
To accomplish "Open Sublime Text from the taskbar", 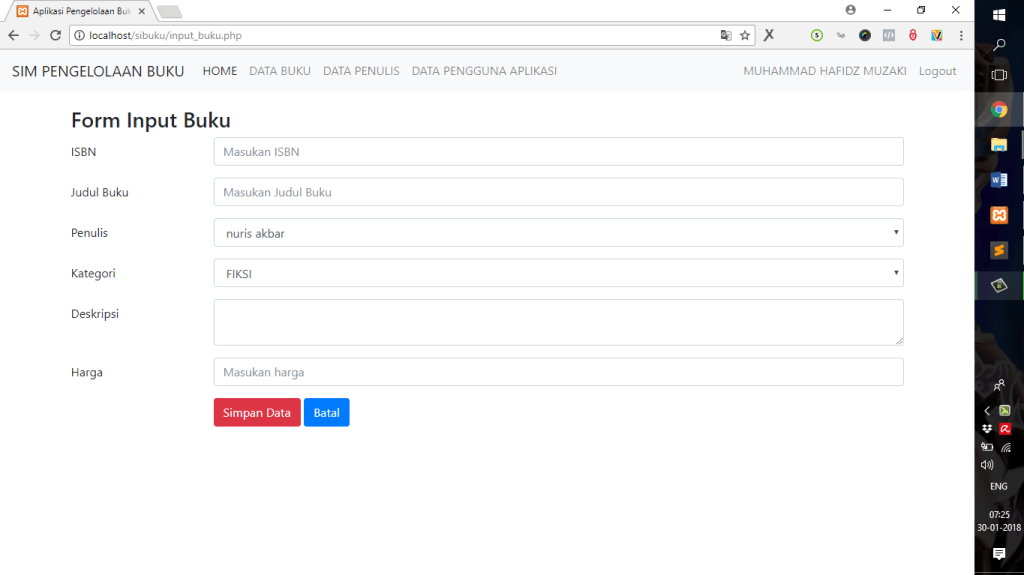I will coord(999,250).
